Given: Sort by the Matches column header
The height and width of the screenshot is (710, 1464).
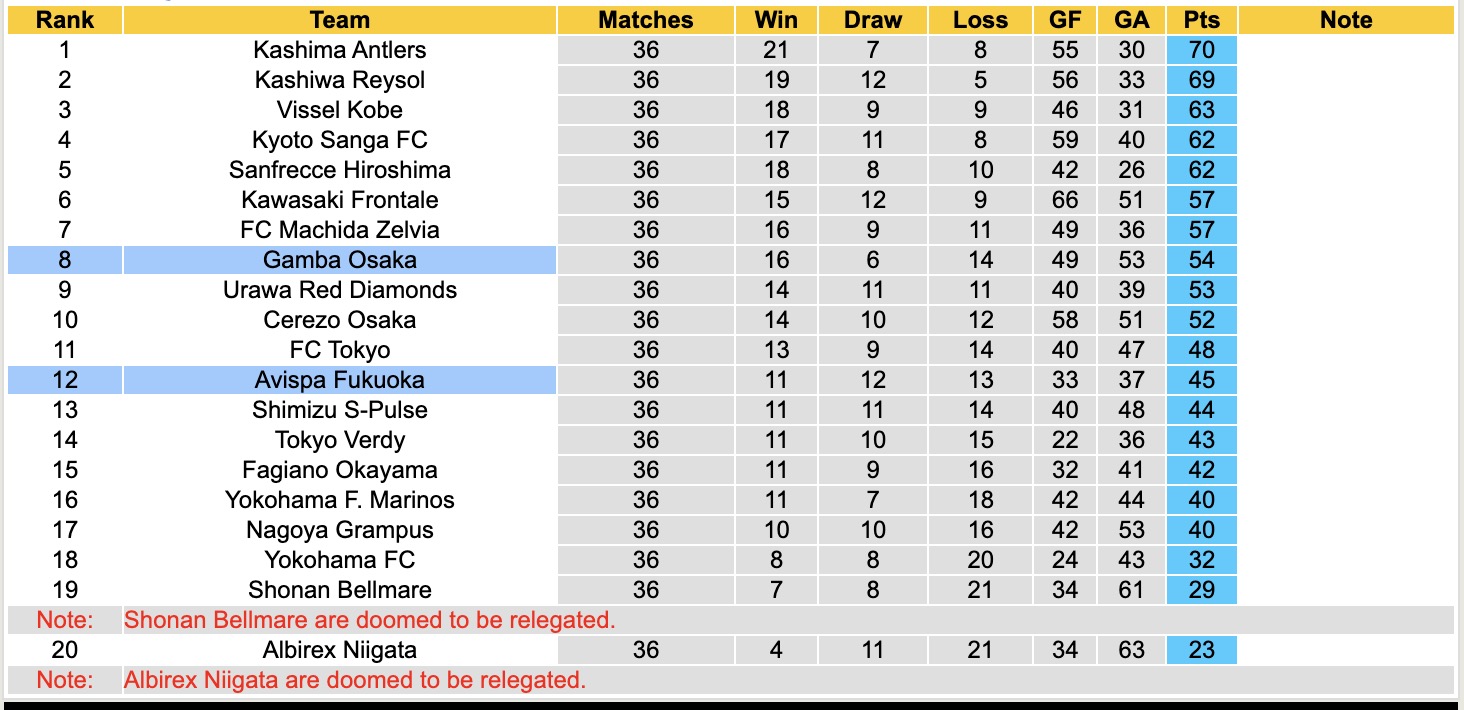Looking at the screenshot, I should (646, 20).
